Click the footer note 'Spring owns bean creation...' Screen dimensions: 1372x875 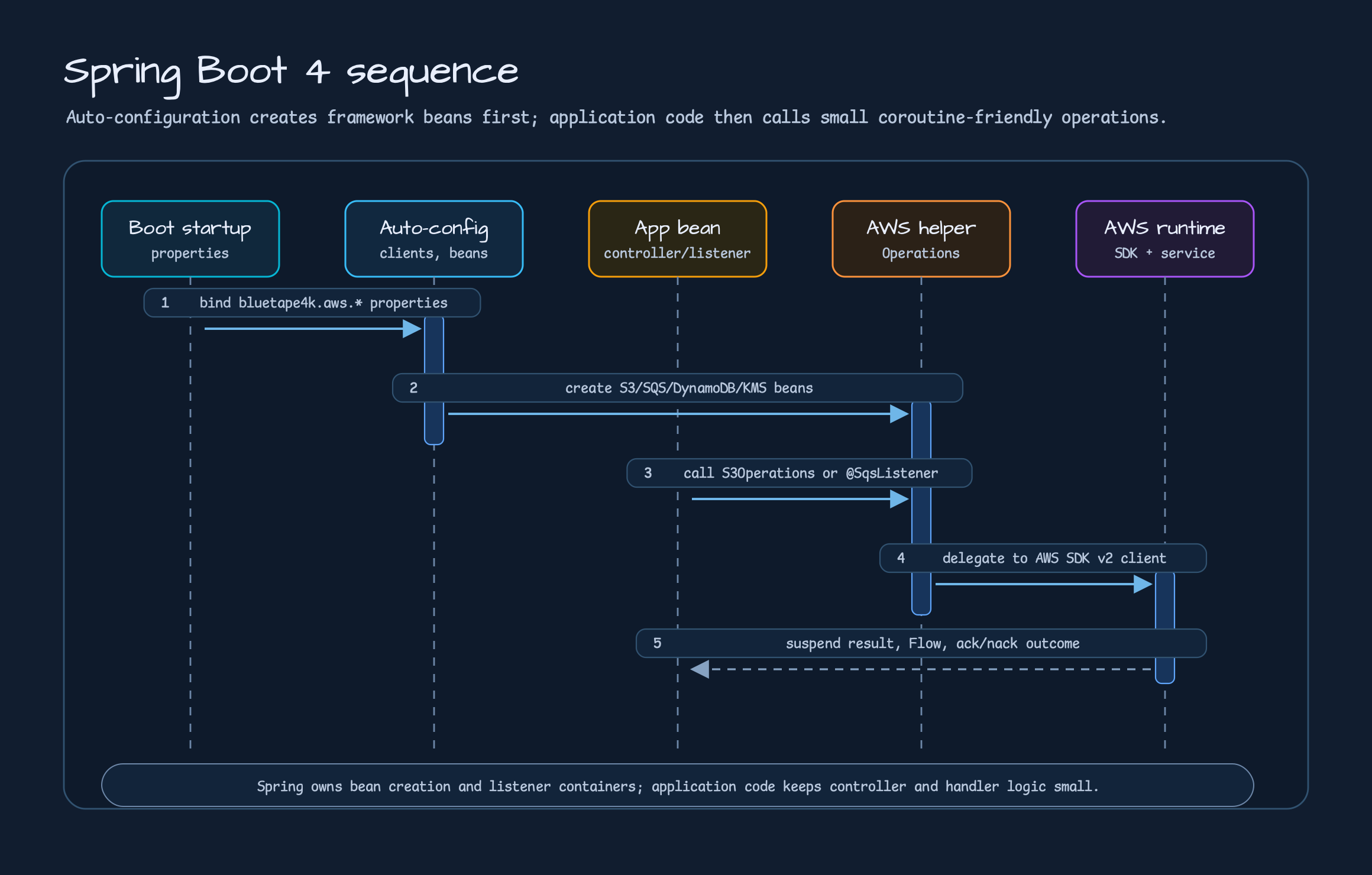click(x=678, y=785)
